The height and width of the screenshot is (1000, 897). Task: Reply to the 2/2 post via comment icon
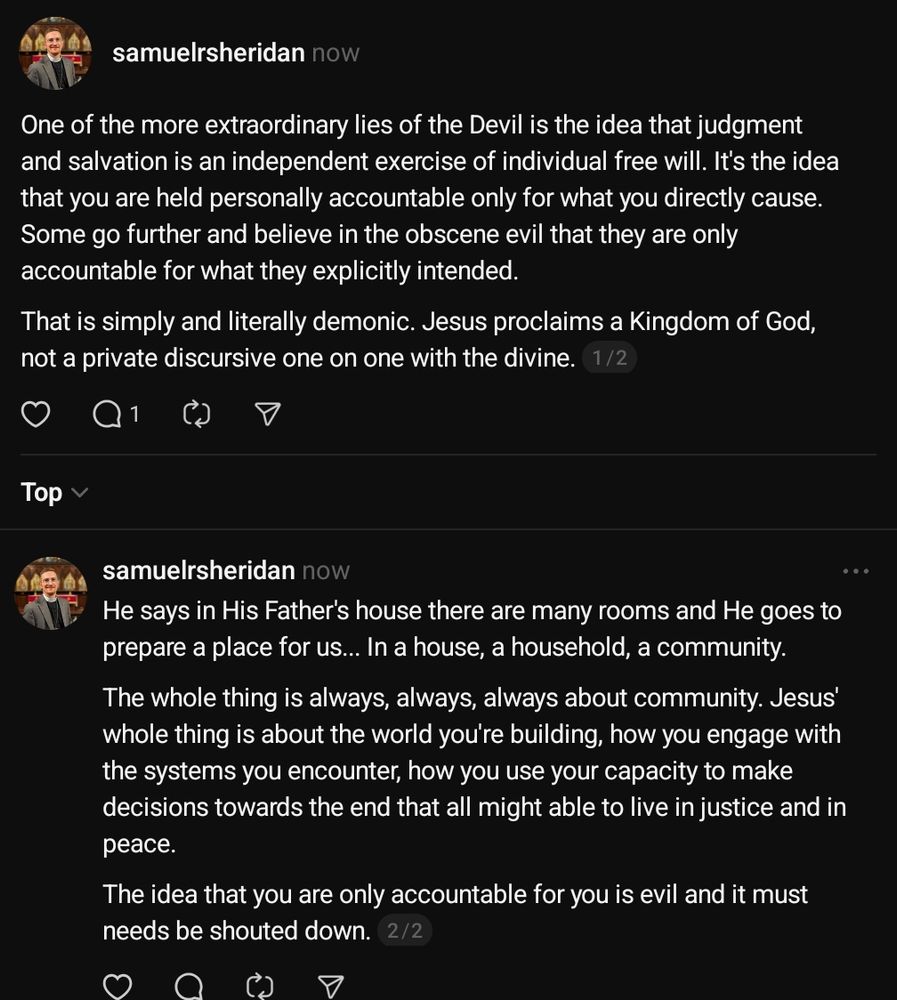[189, 987]
